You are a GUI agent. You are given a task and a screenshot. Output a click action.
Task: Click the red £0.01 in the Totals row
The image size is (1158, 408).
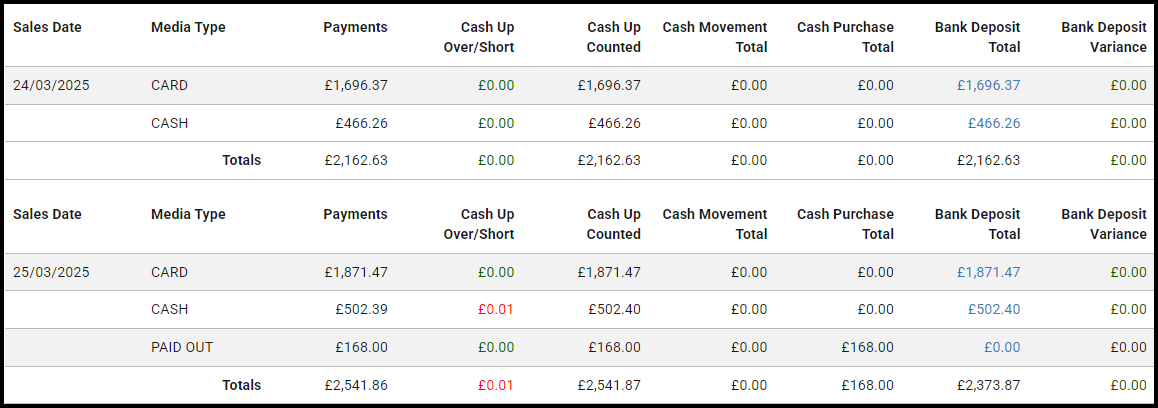click(x=496, y=385)
